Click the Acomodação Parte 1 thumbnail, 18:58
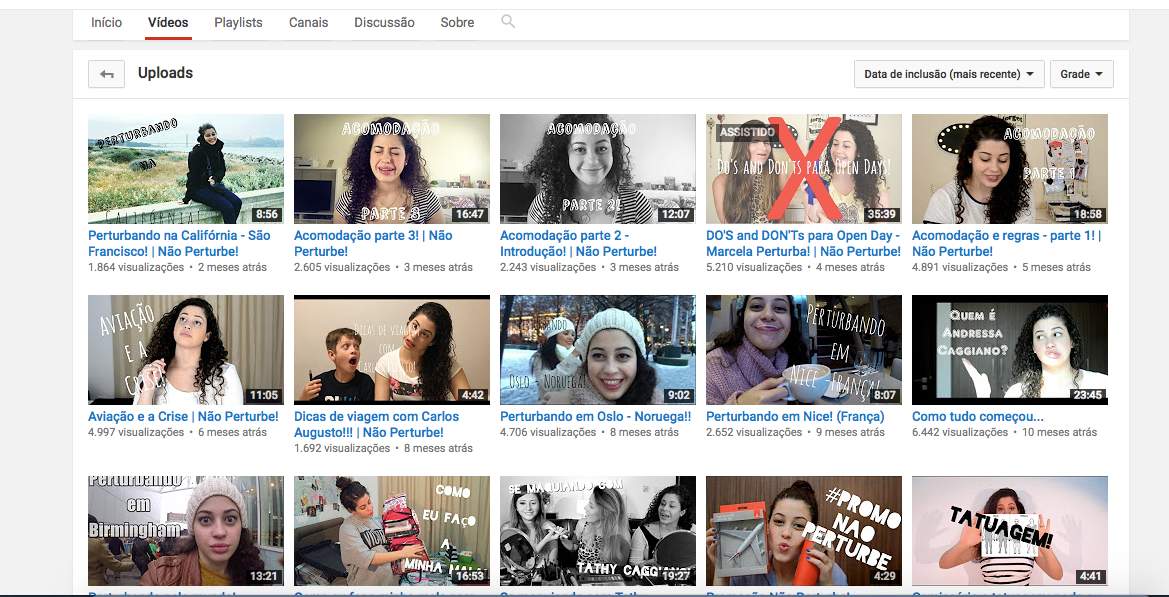This screenshot has height=597, width=1169. [x=1009, y=169]
